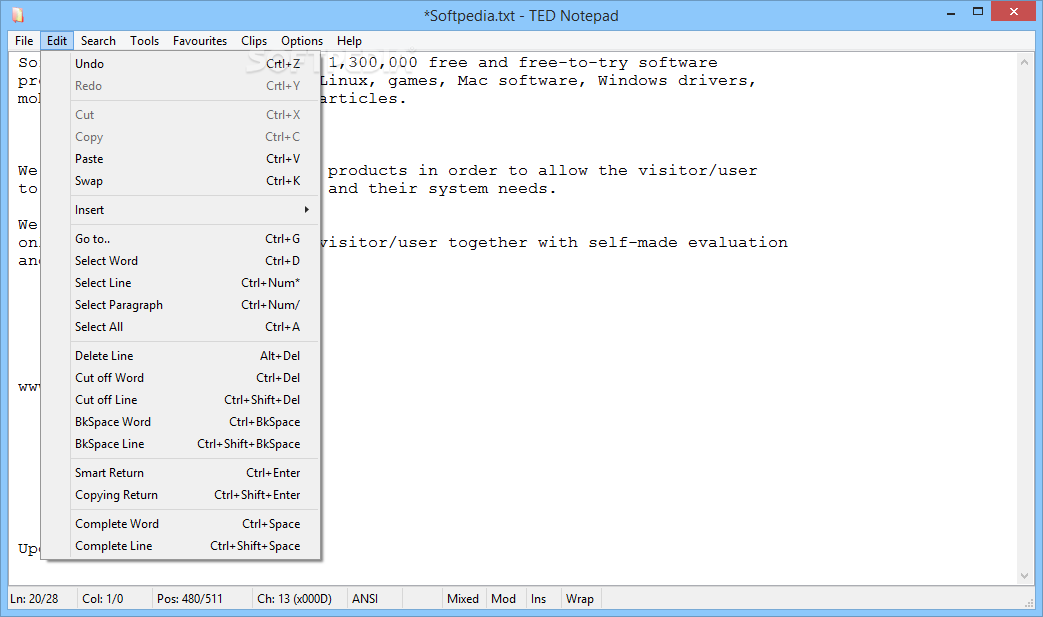
Task: Close the open Edit menu
Action: [x=57, y=41]
